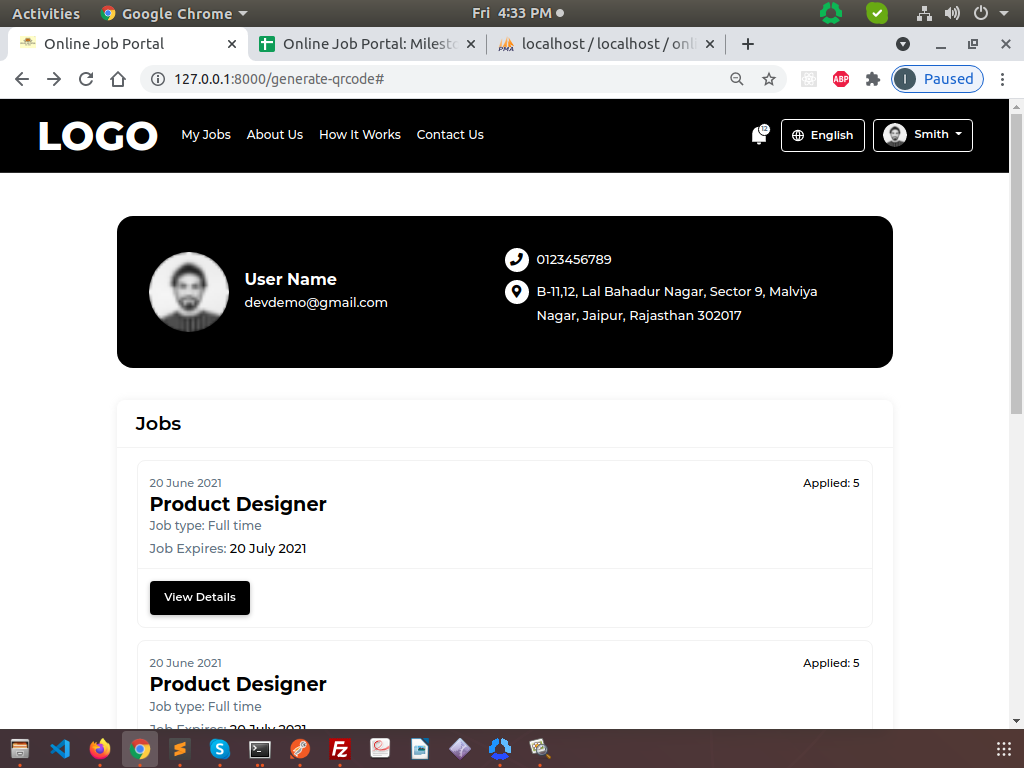Click the Job Expires: 20 July 2021 text
The height and width of the screenshot is (768, 1024).
click(x=227, y=549)
